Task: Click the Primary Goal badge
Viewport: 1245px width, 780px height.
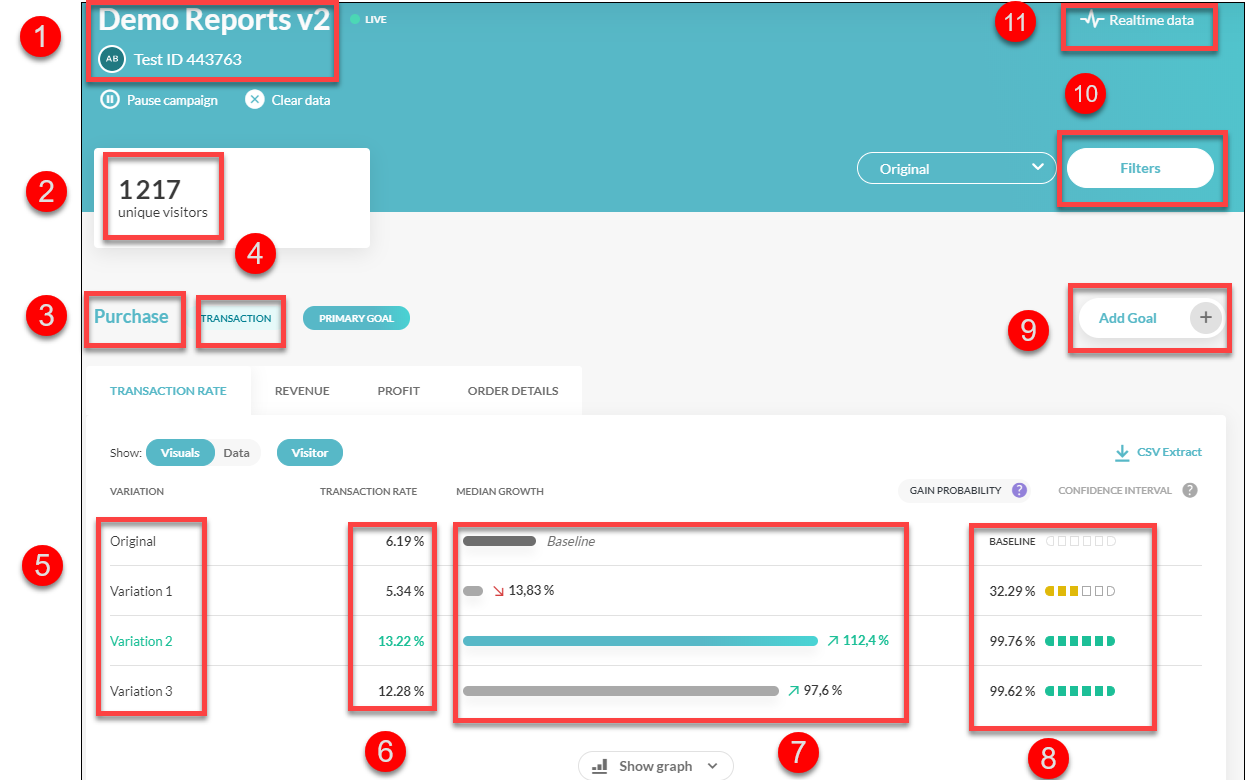Action: pos(356,319)
